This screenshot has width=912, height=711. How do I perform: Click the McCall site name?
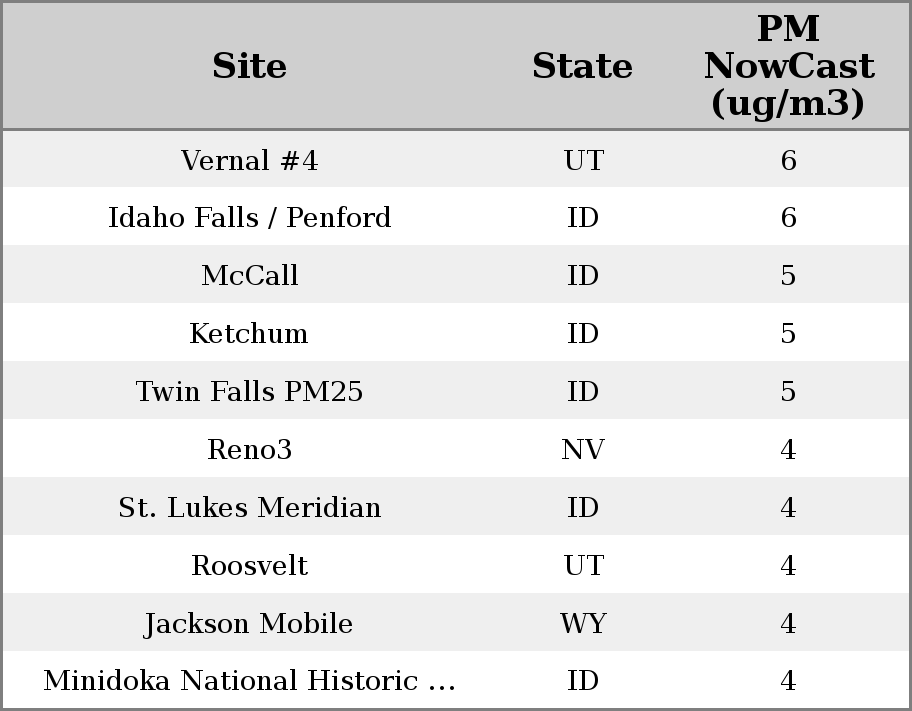pyautogui.click(x=249, y=276)
